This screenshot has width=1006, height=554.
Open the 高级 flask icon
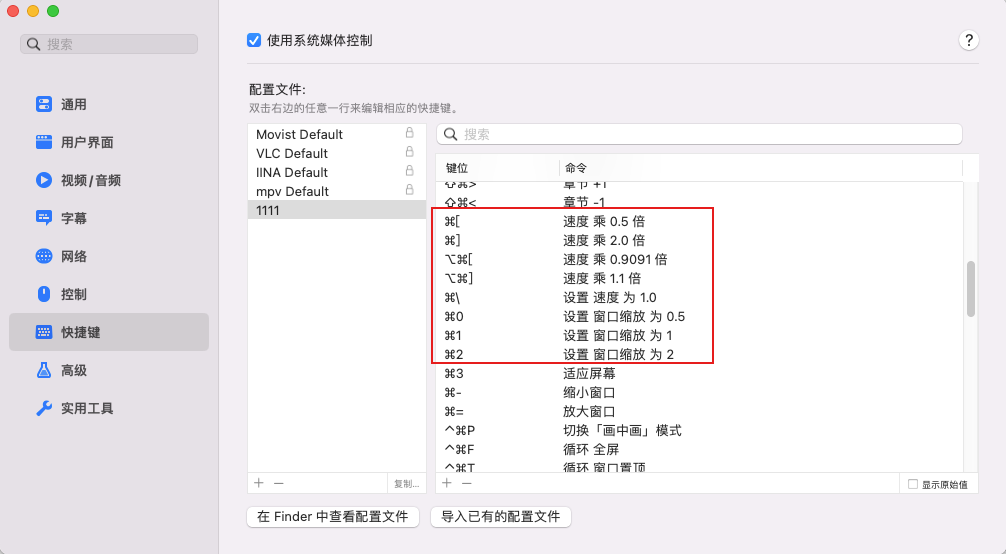click(44, 370)
